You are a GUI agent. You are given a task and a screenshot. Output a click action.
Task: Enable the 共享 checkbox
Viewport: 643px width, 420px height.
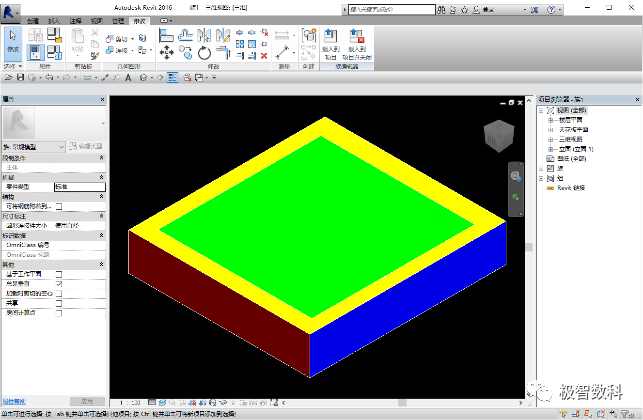coord(59,303)
